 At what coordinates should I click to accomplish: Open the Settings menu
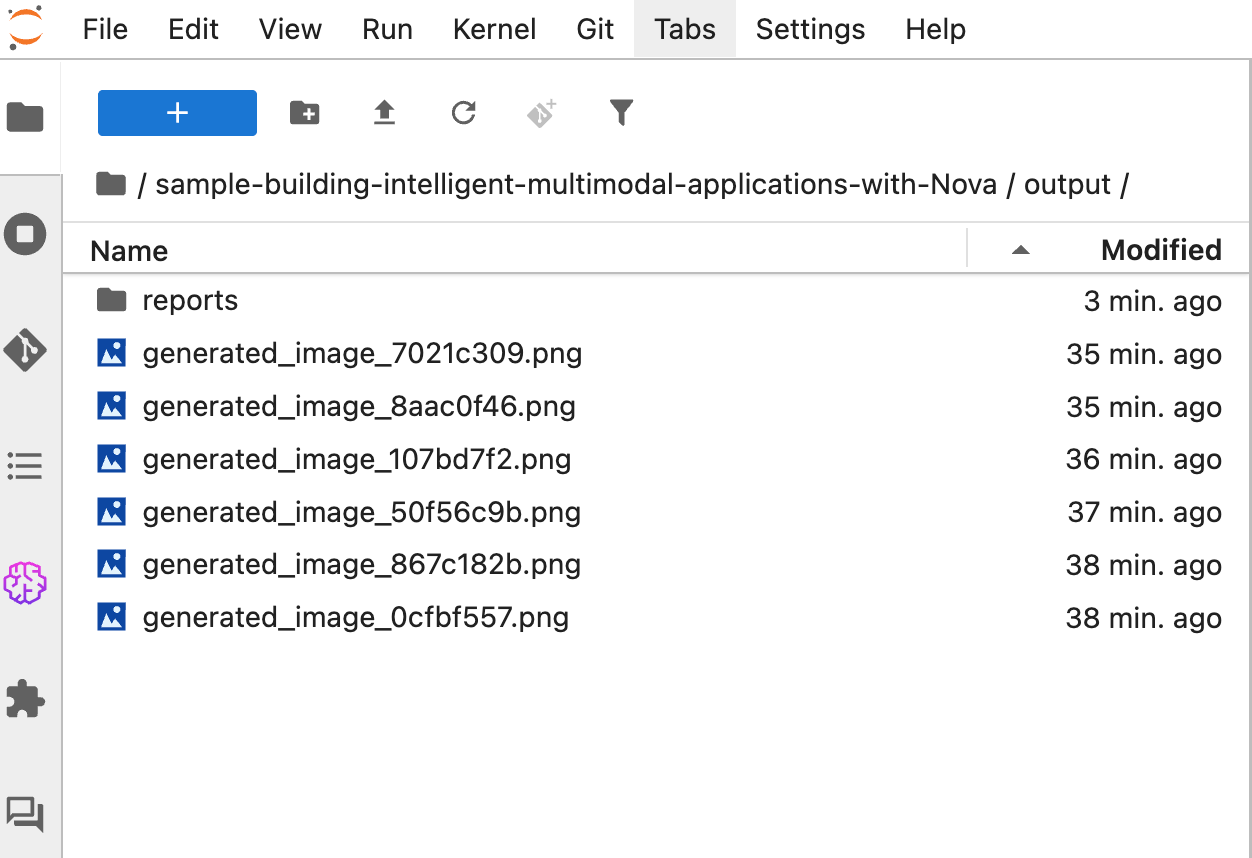tap(810, 29)
